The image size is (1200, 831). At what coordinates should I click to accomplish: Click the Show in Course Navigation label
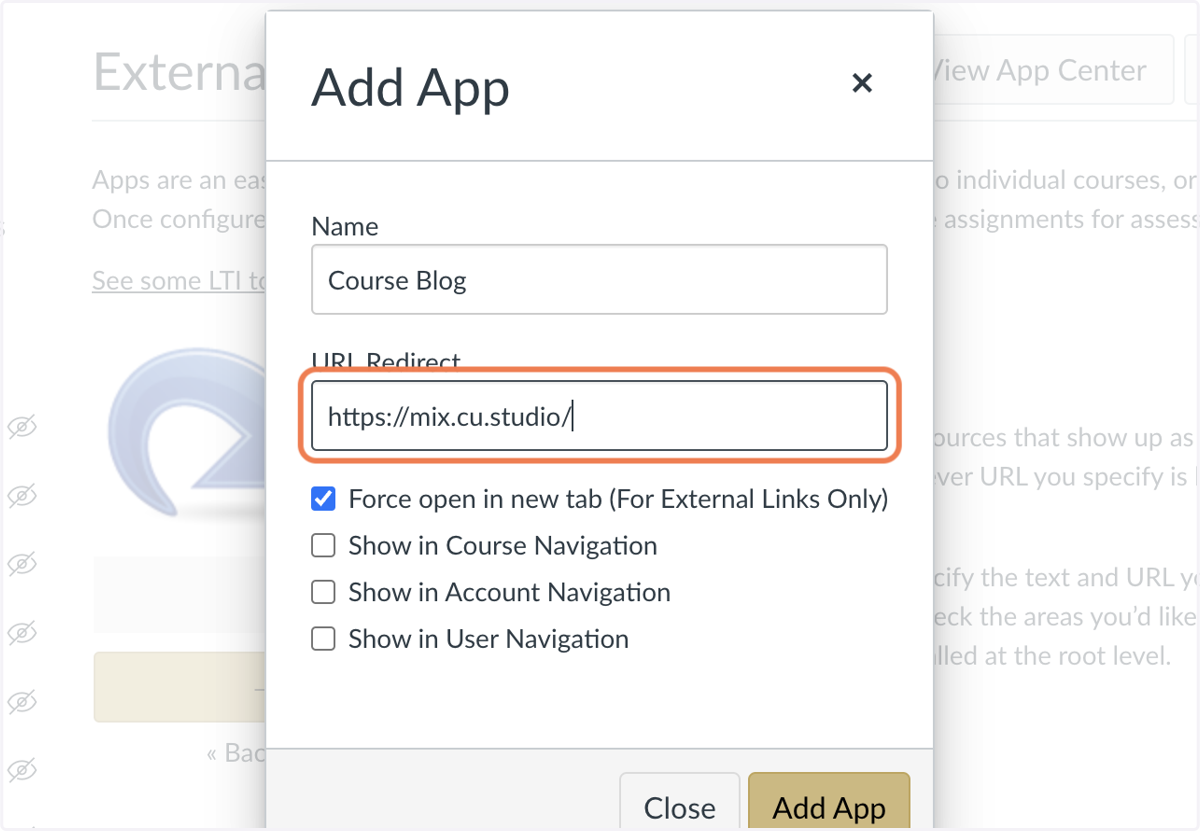[x=503, y=546]
